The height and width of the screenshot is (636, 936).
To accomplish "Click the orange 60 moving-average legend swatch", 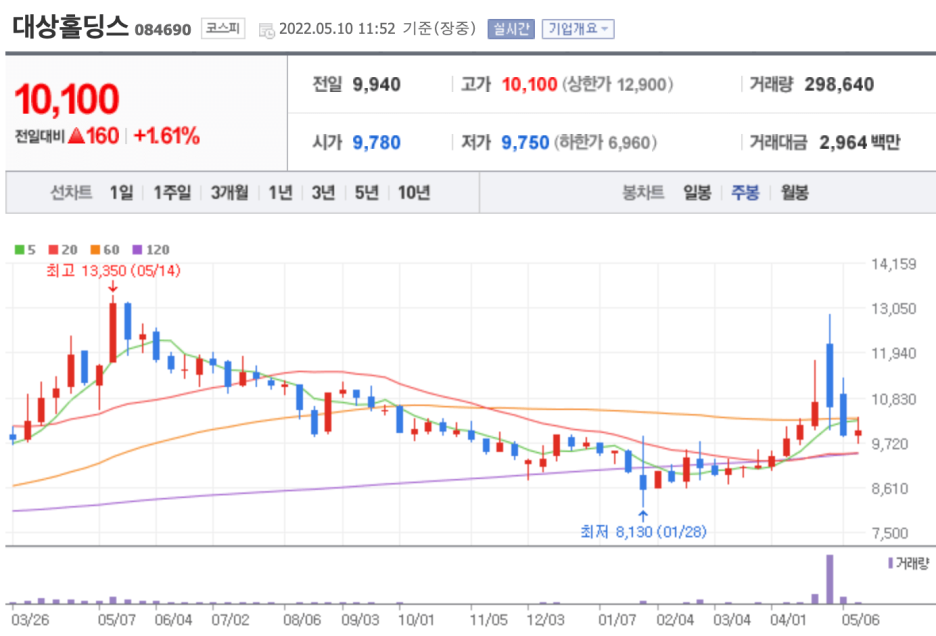I will tap(95, 250).
